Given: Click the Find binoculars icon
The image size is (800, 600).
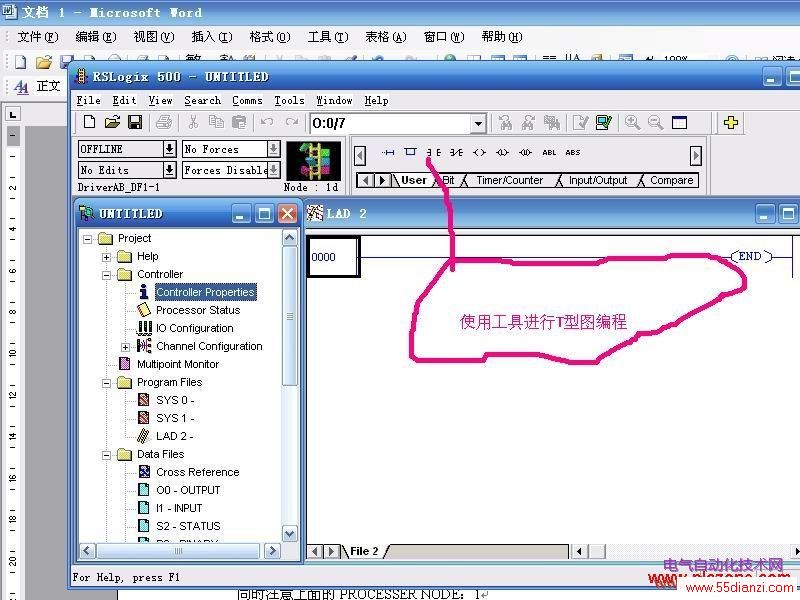Looking at the screenshot, I should click(x=506, y=122).
